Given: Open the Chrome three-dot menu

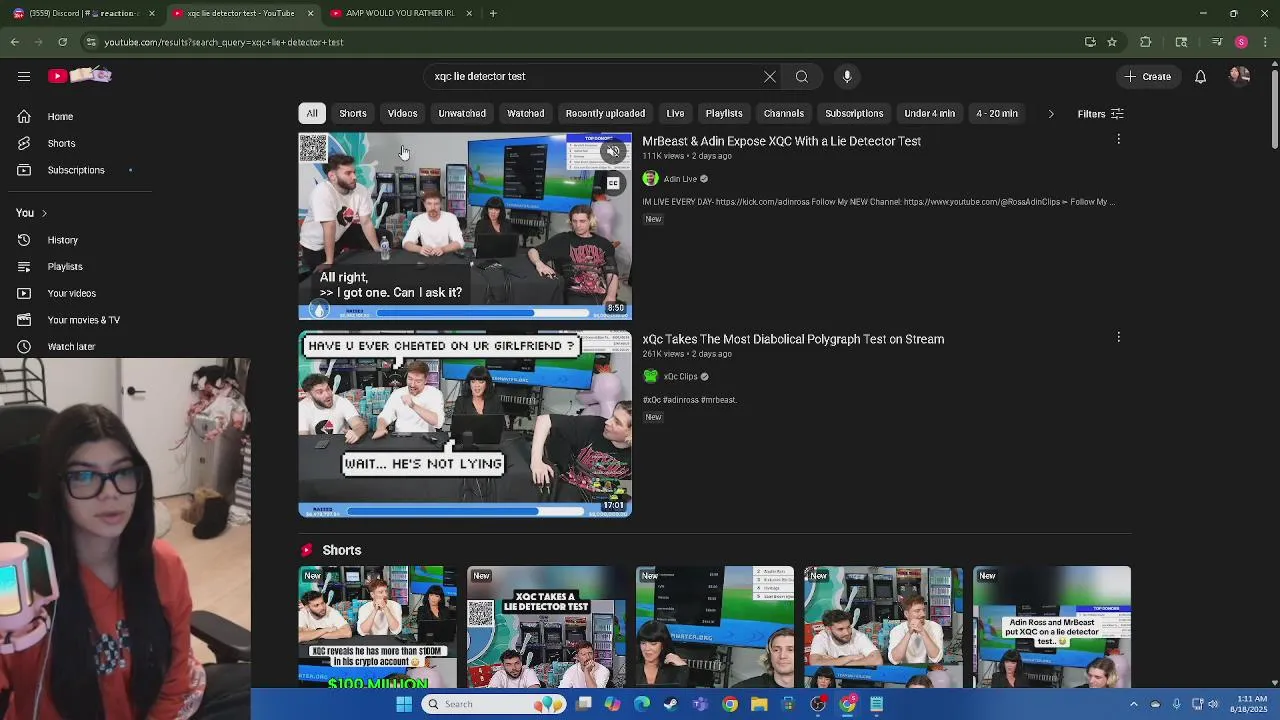Looking at the screenshot, I should 1266,42.
